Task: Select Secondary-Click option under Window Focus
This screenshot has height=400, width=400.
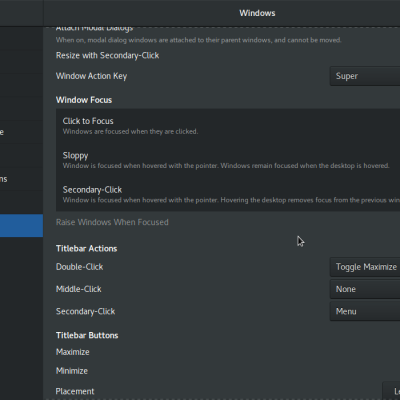Action: [228, 194]
